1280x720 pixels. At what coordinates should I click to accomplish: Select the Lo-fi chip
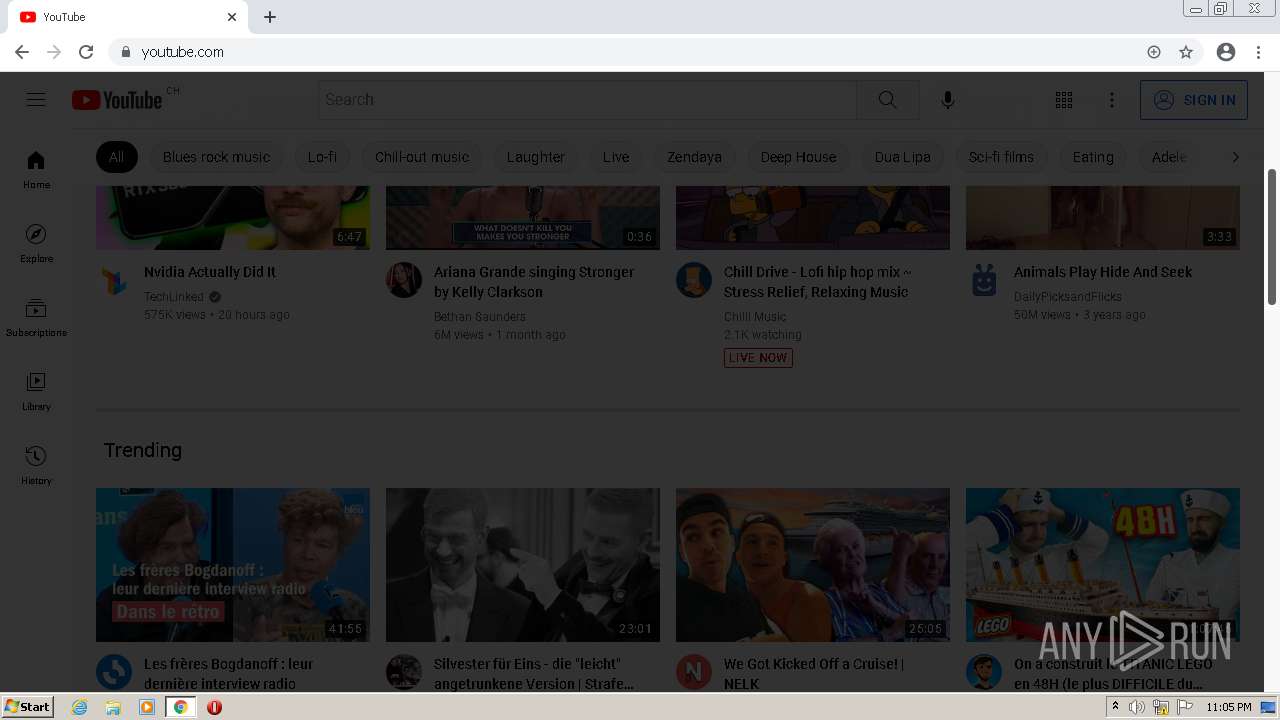click(x=322, y=157)
